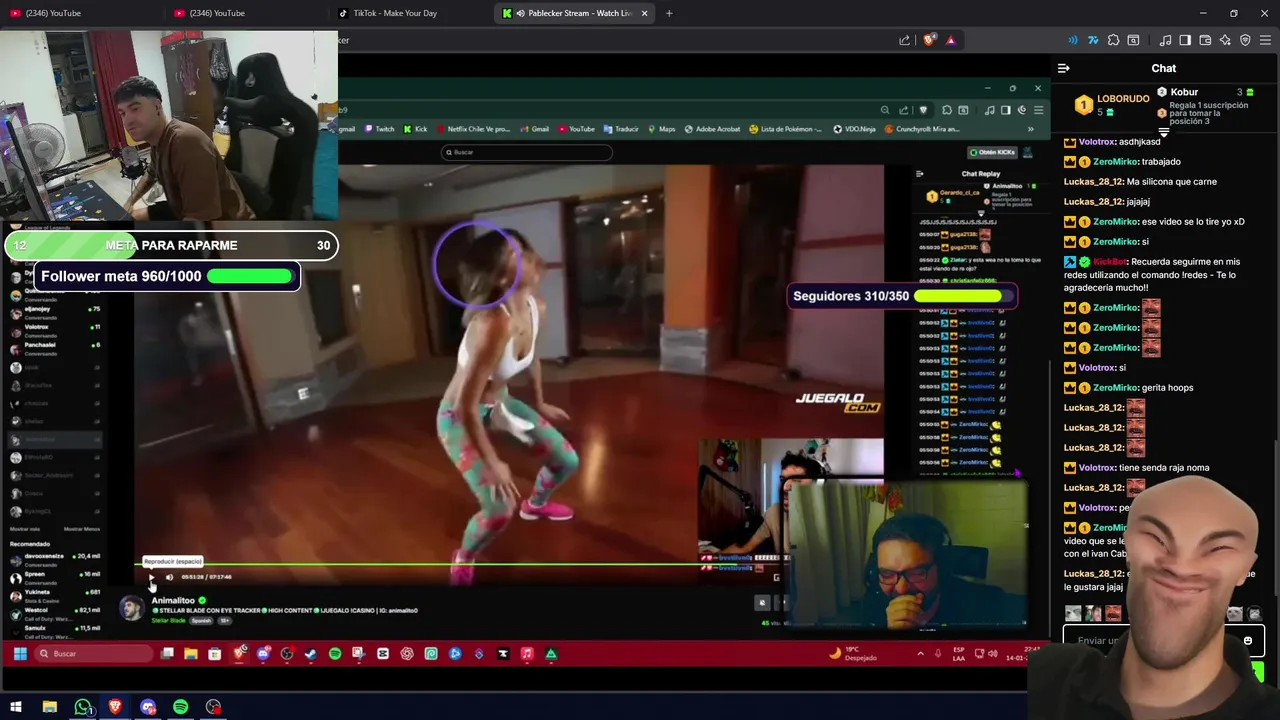Image resolution: width=1280 pixels, height=720 pixels.
Task: Open the Brave Wallet icon
Action: [x=1205, y=40]
